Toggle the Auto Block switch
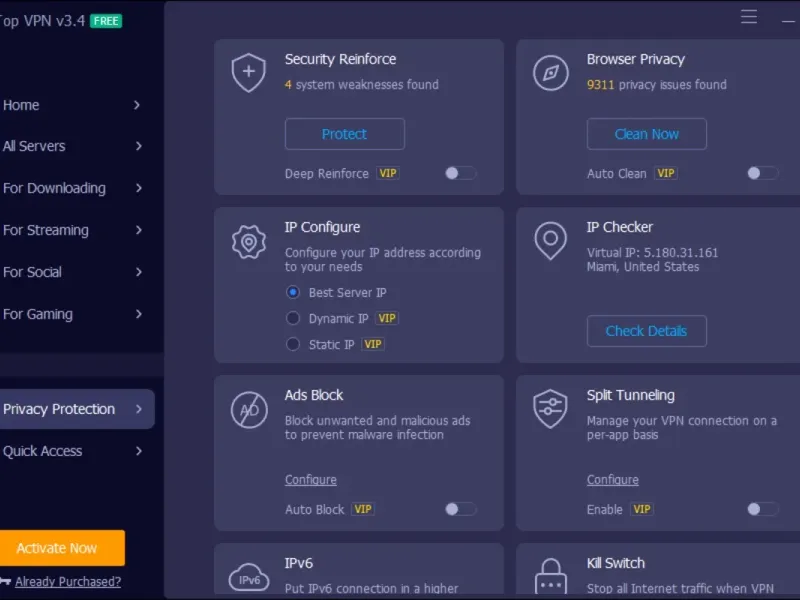 click(460, 509)
